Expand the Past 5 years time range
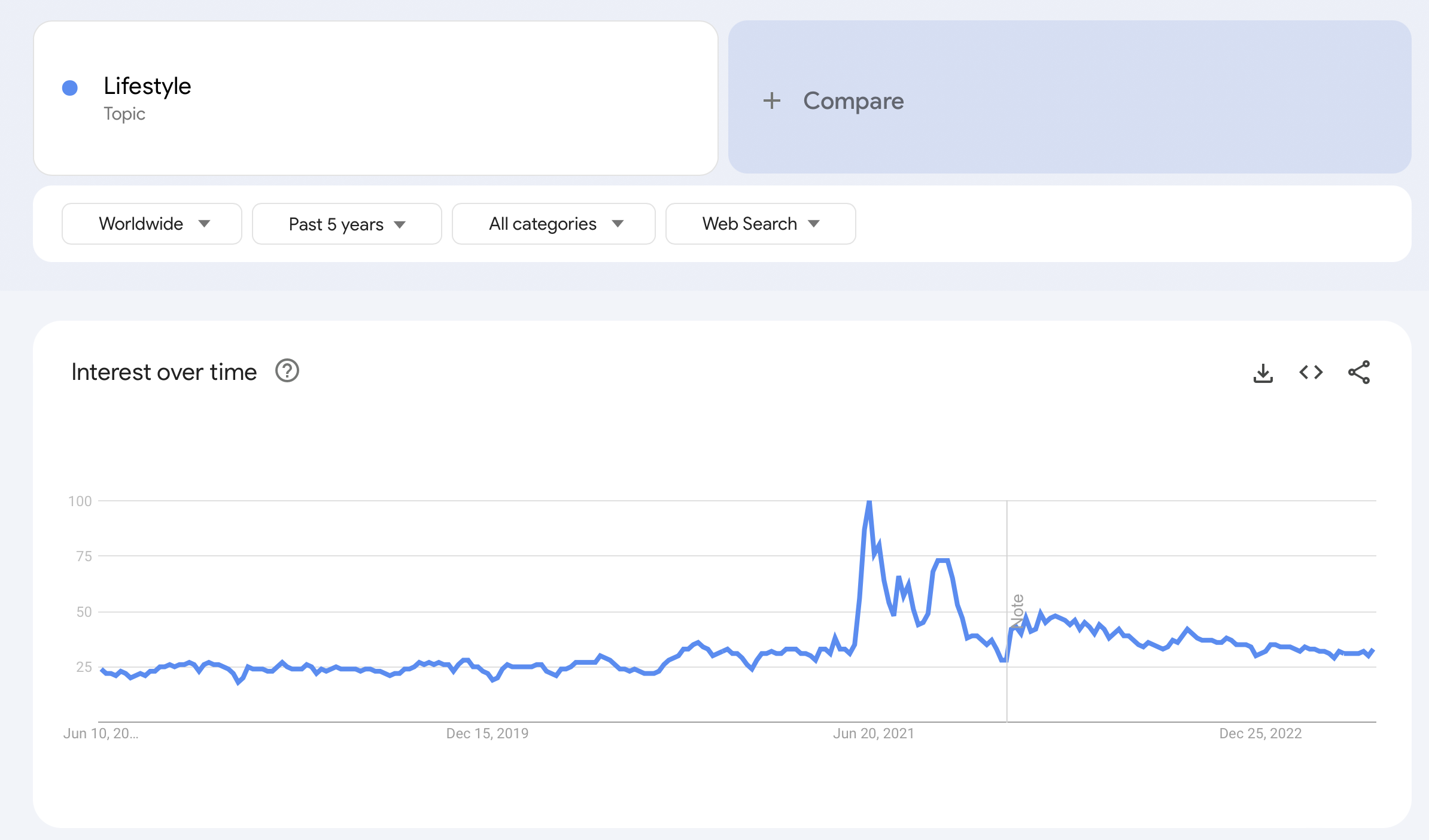1429x840 pixels. click(x=347, y=224)
